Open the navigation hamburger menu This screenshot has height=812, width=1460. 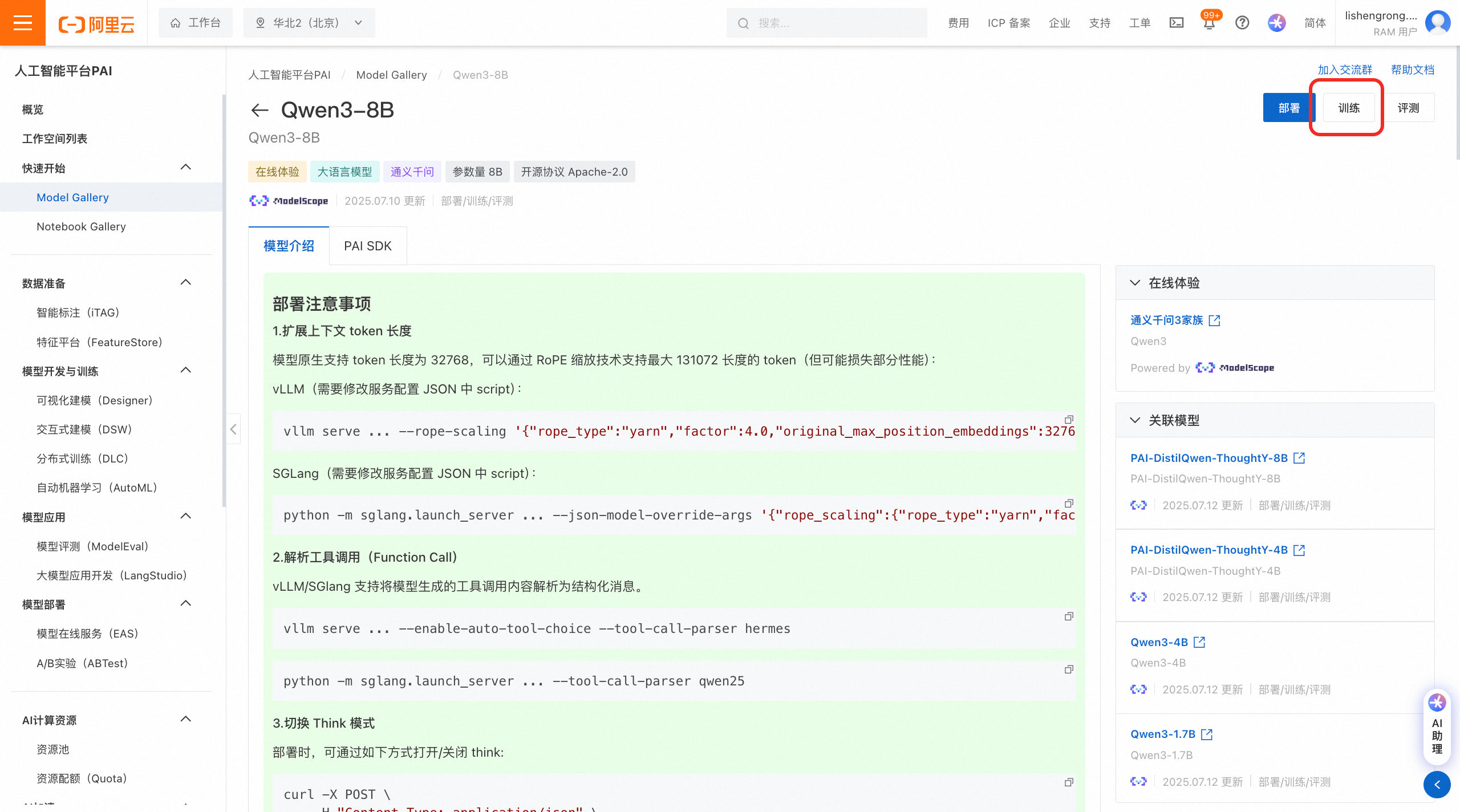22,23
